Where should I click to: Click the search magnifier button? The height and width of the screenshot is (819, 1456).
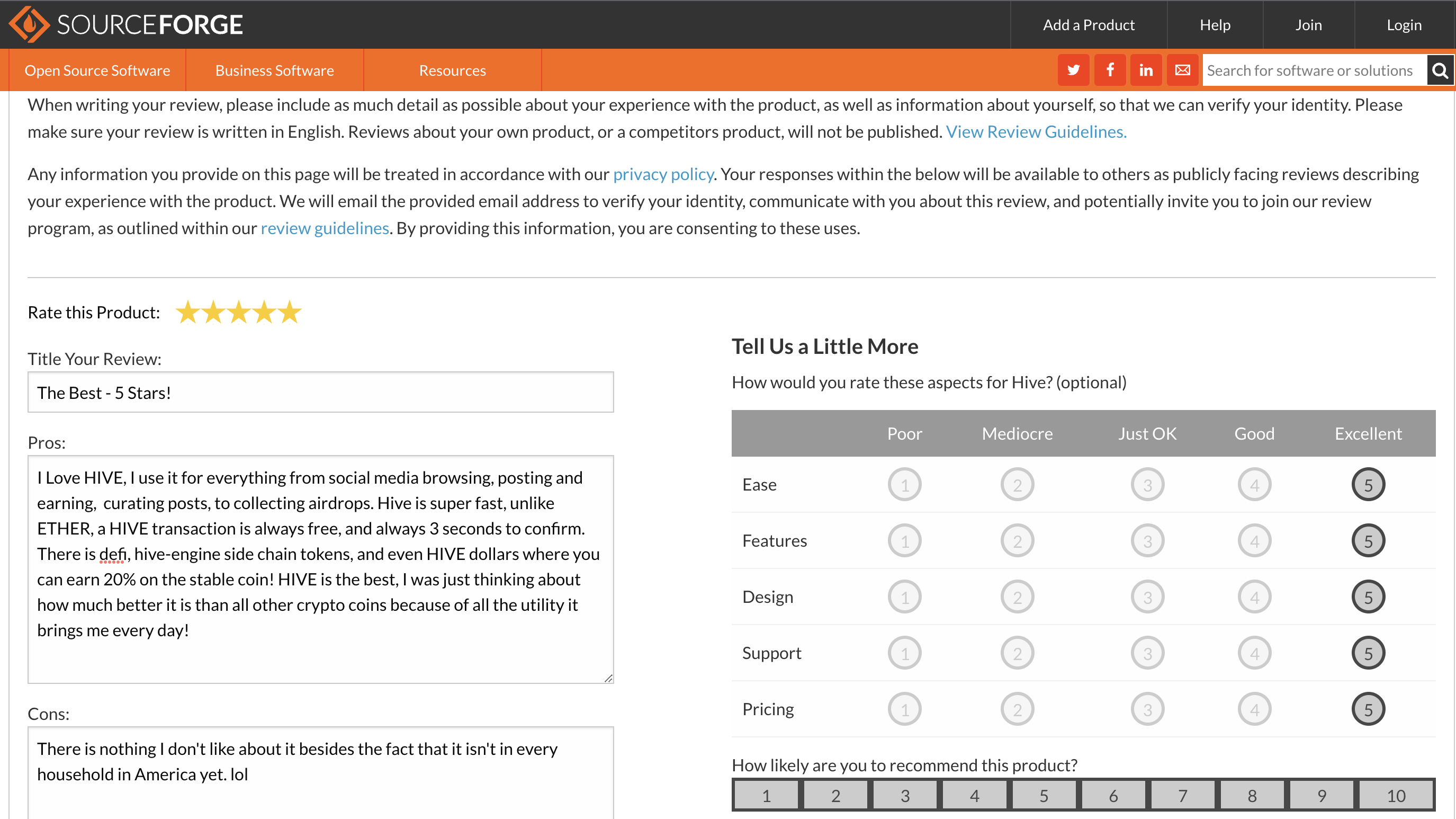tap(1440, 70)
